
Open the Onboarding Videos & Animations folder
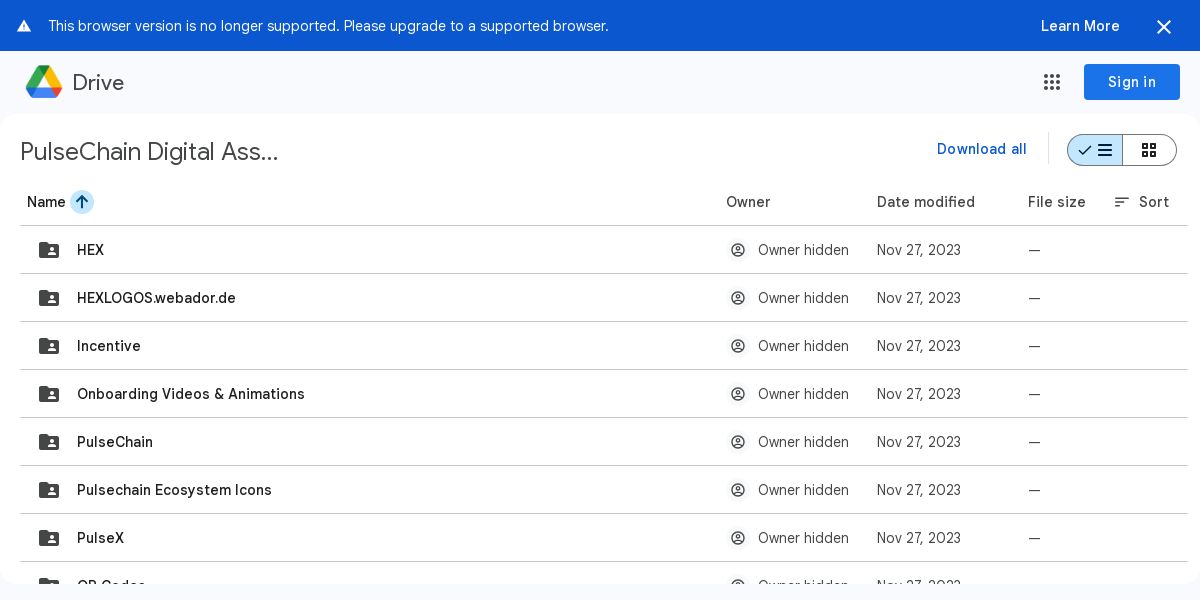(191, 394)
